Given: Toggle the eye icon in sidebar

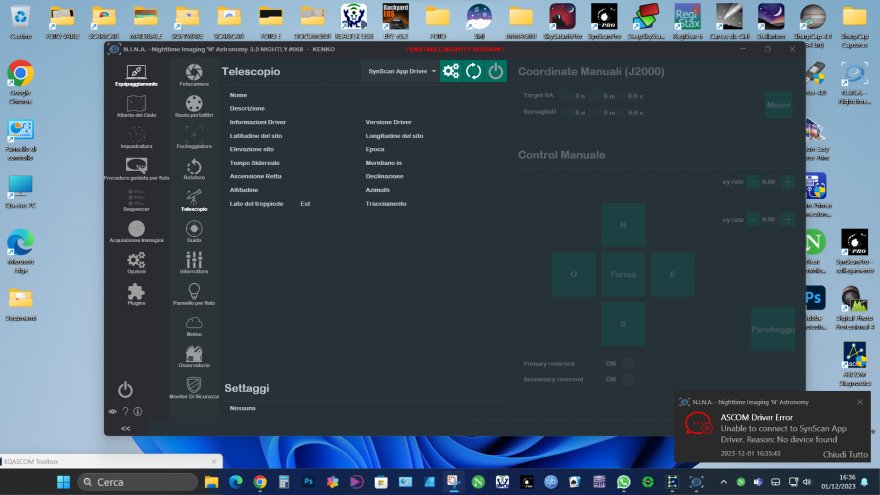Looking at the screenshot, I should [112, 411].
